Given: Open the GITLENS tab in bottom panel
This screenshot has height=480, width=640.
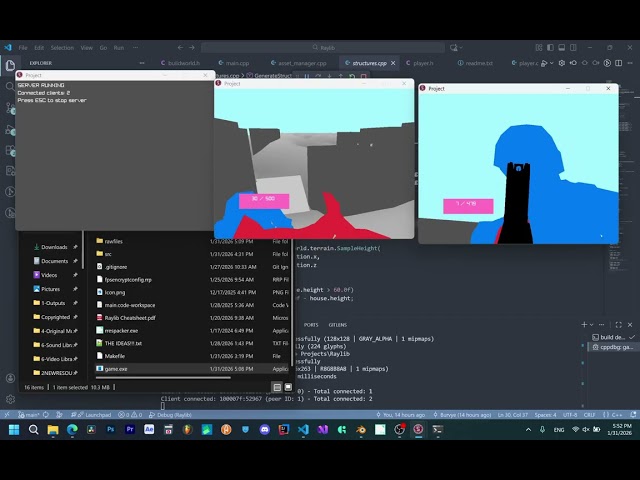Looking at the screenshot, I should [x=338, y=325].
